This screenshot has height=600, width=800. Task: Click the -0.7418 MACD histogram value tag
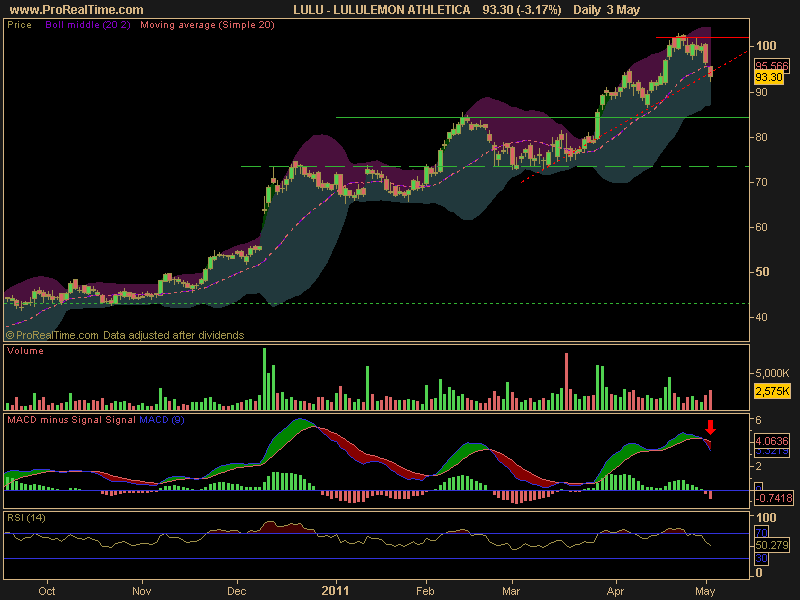tap(774, 498)
